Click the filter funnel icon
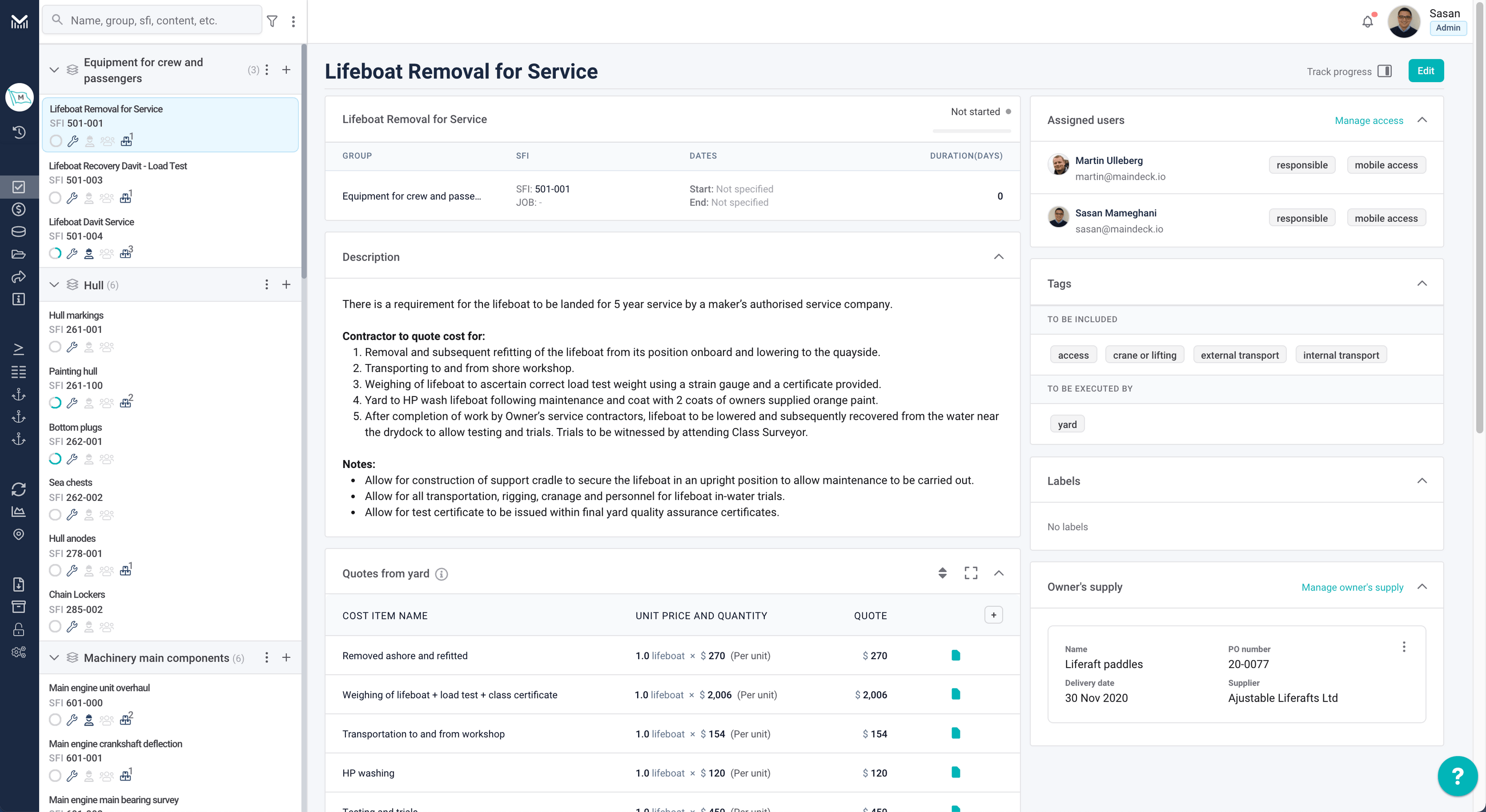The image size is (1486, 812). pyautogui.click(x=272, y=21)
